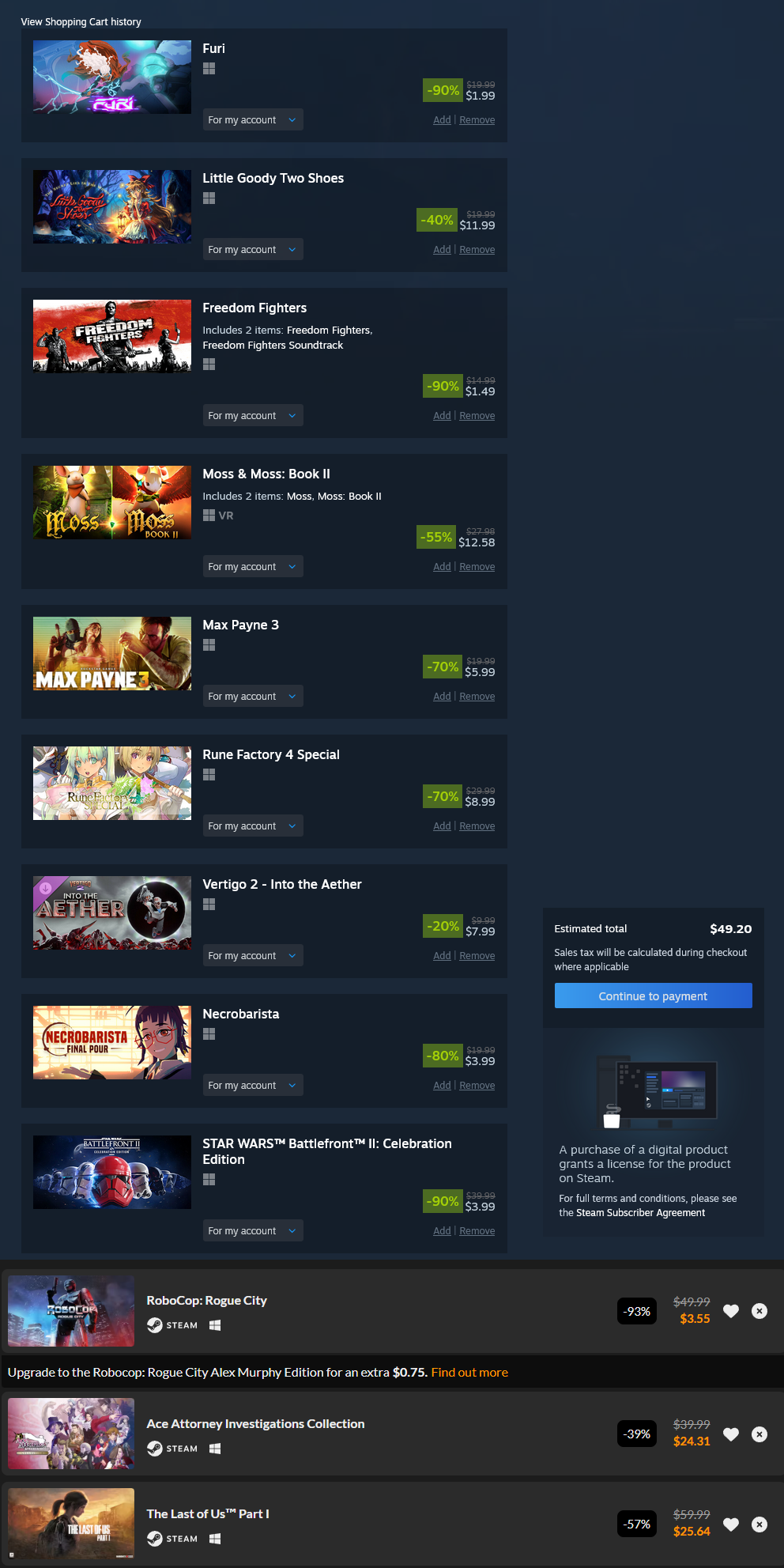Screen dimensions: 784x1568
Task: Click 'Find out more' about Alex Murphy Edition
Action: coord(469,1373)
